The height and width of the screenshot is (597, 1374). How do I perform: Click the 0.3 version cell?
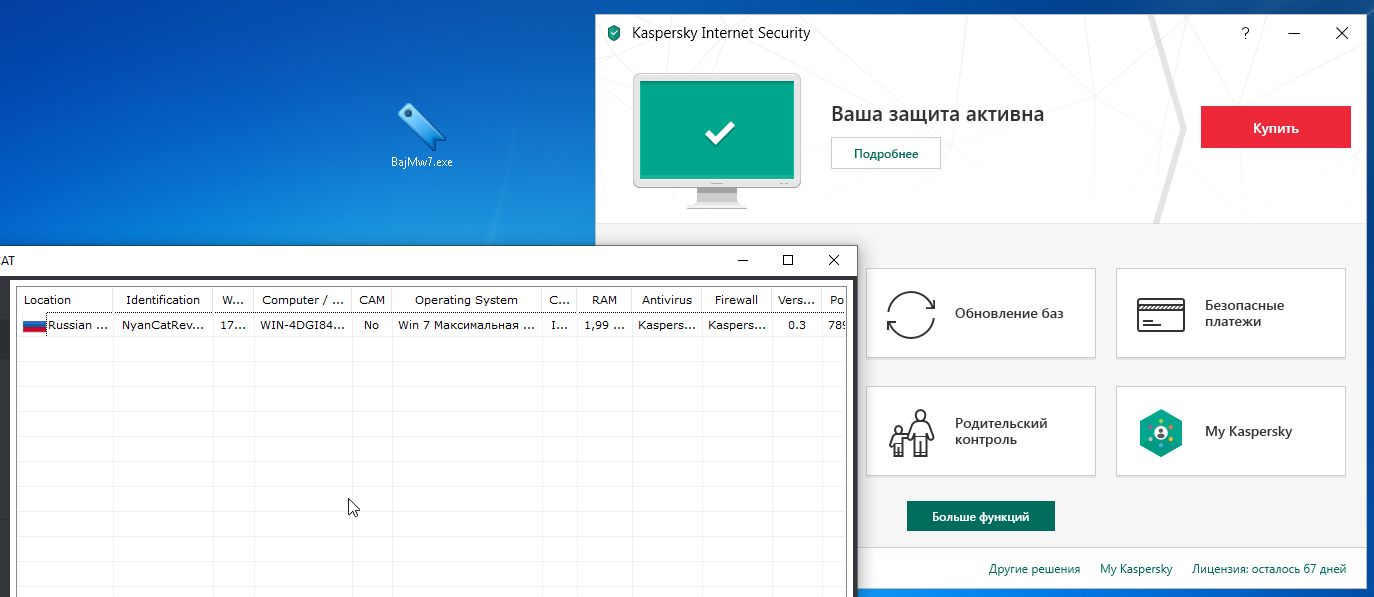[x=797, y=325]
